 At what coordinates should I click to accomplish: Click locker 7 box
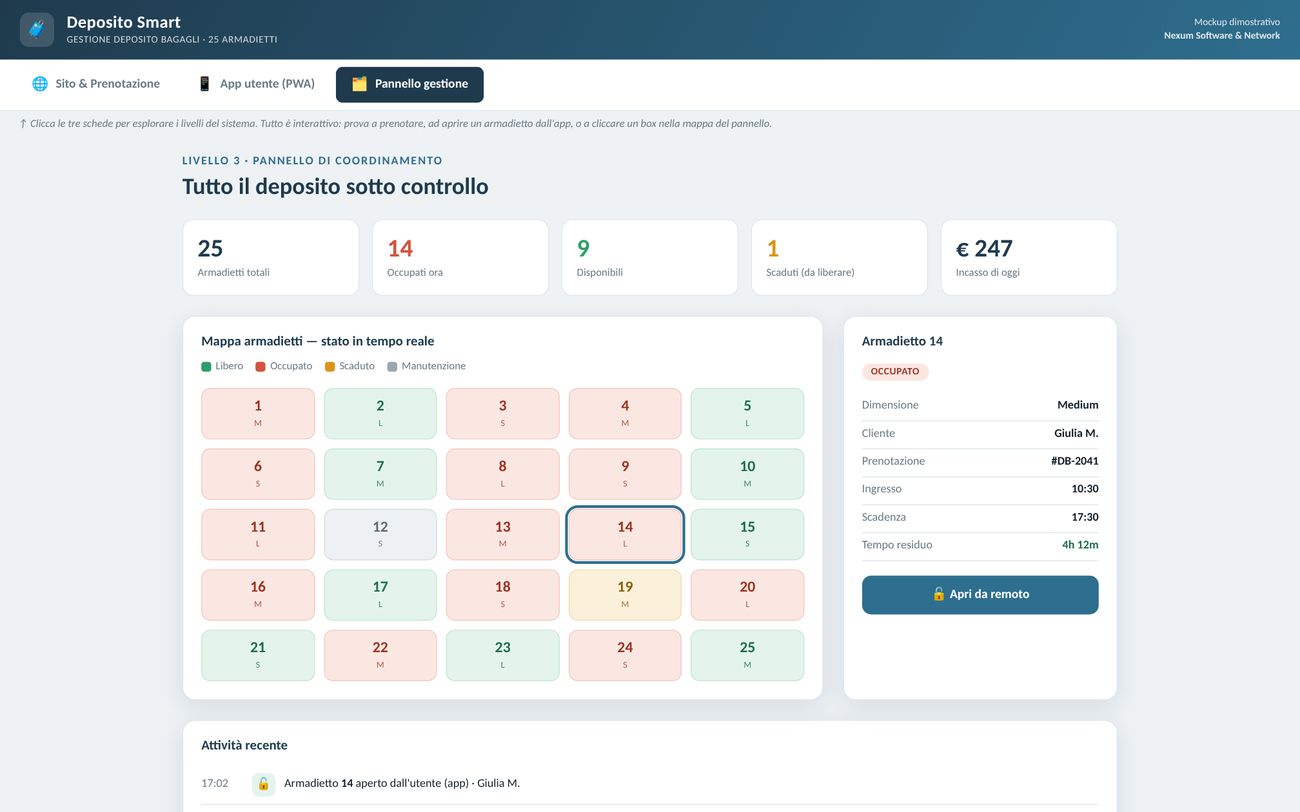coord(380,474)
